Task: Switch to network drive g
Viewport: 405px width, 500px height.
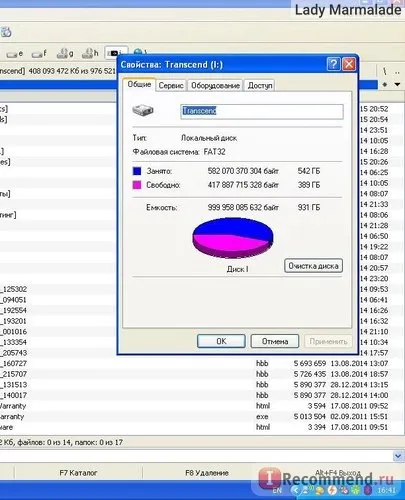Action: coord(65,53)
